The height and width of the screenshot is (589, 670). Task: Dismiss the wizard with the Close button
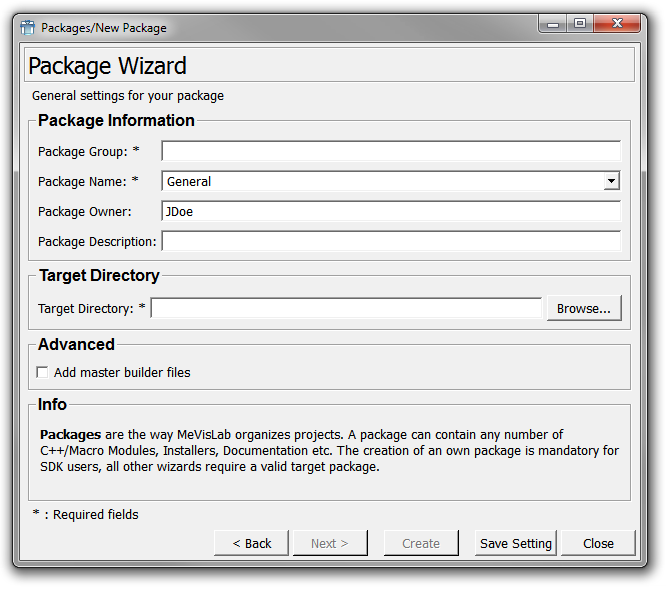tap(598, 543)
